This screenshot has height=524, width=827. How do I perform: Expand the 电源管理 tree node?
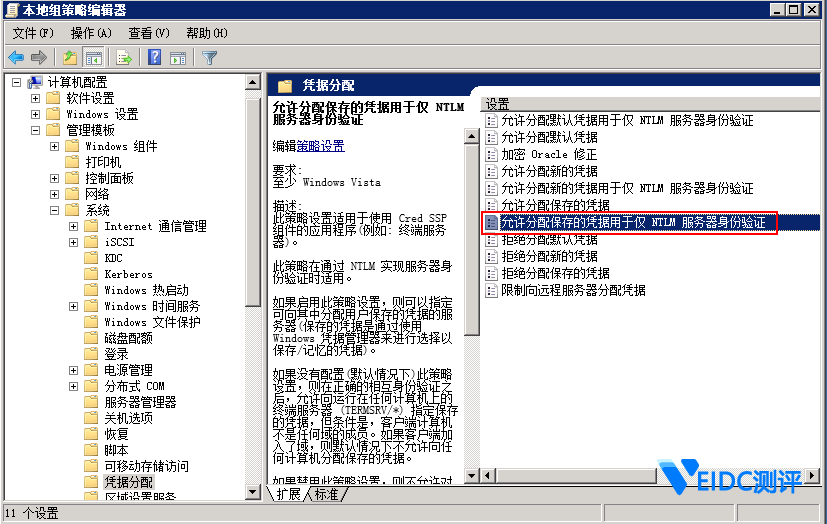coord(73,370)
